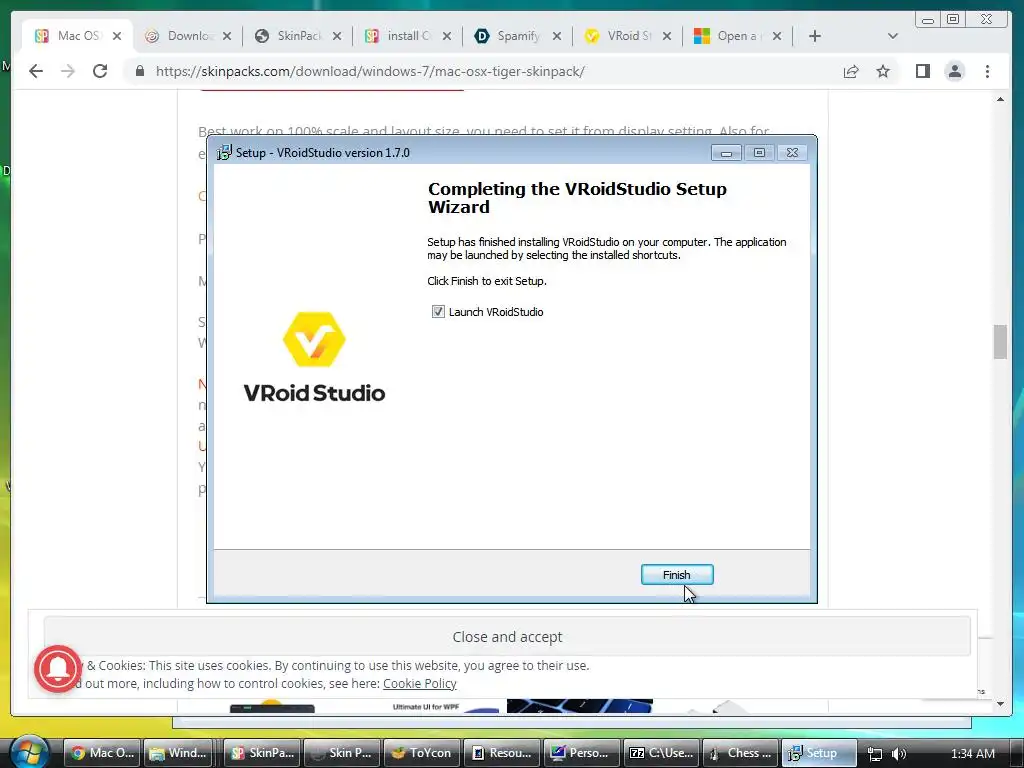Open the Chess taskbar button
The image size is (1024, 768).
742,753
